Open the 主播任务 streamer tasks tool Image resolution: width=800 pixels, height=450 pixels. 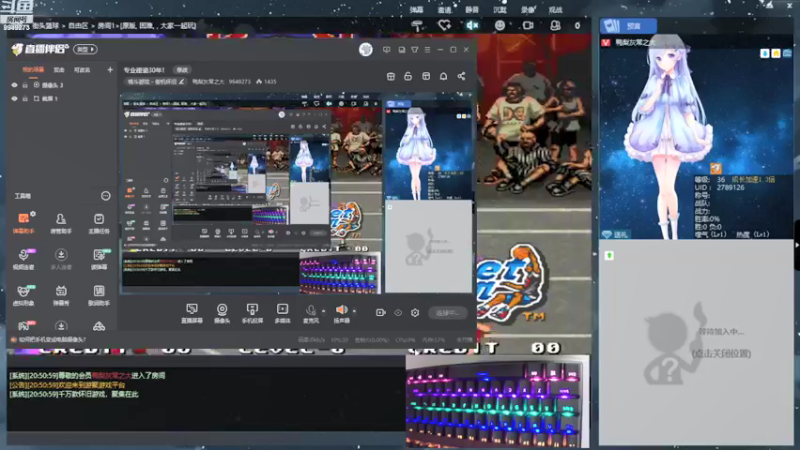tap(98, 223)
